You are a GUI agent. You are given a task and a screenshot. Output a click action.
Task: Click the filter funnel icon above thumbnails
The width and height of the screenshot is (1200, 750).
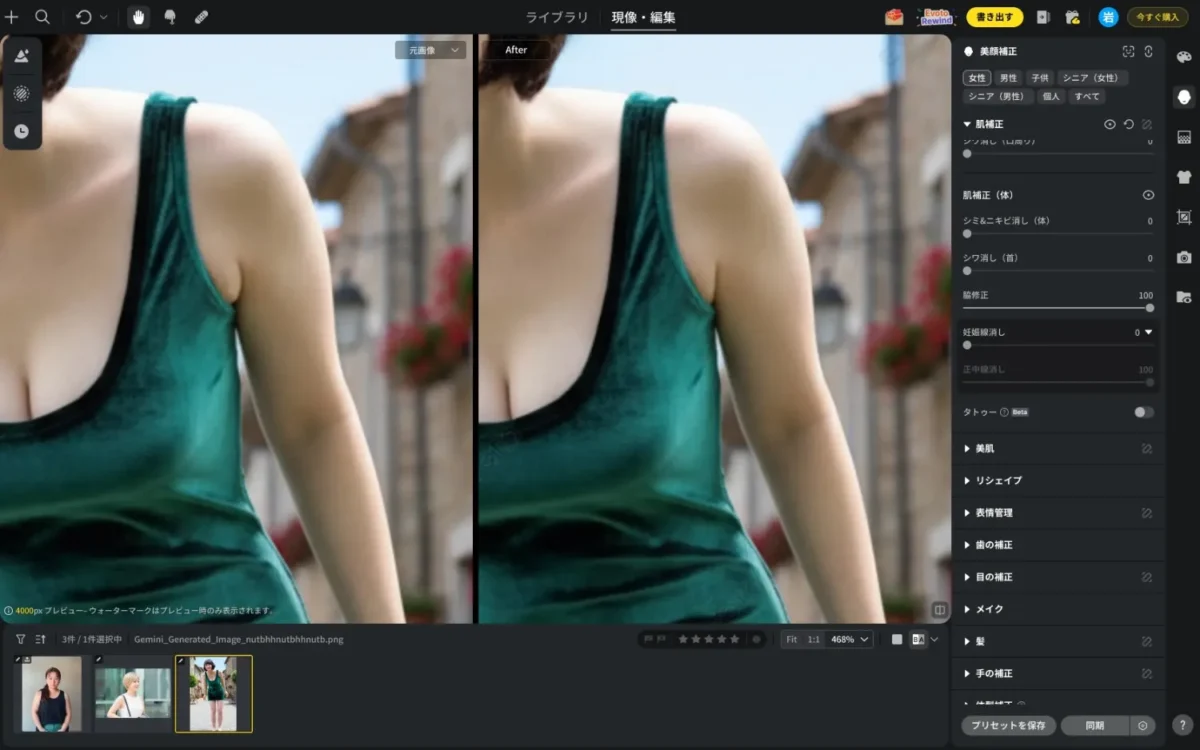(x=20, y=639)
